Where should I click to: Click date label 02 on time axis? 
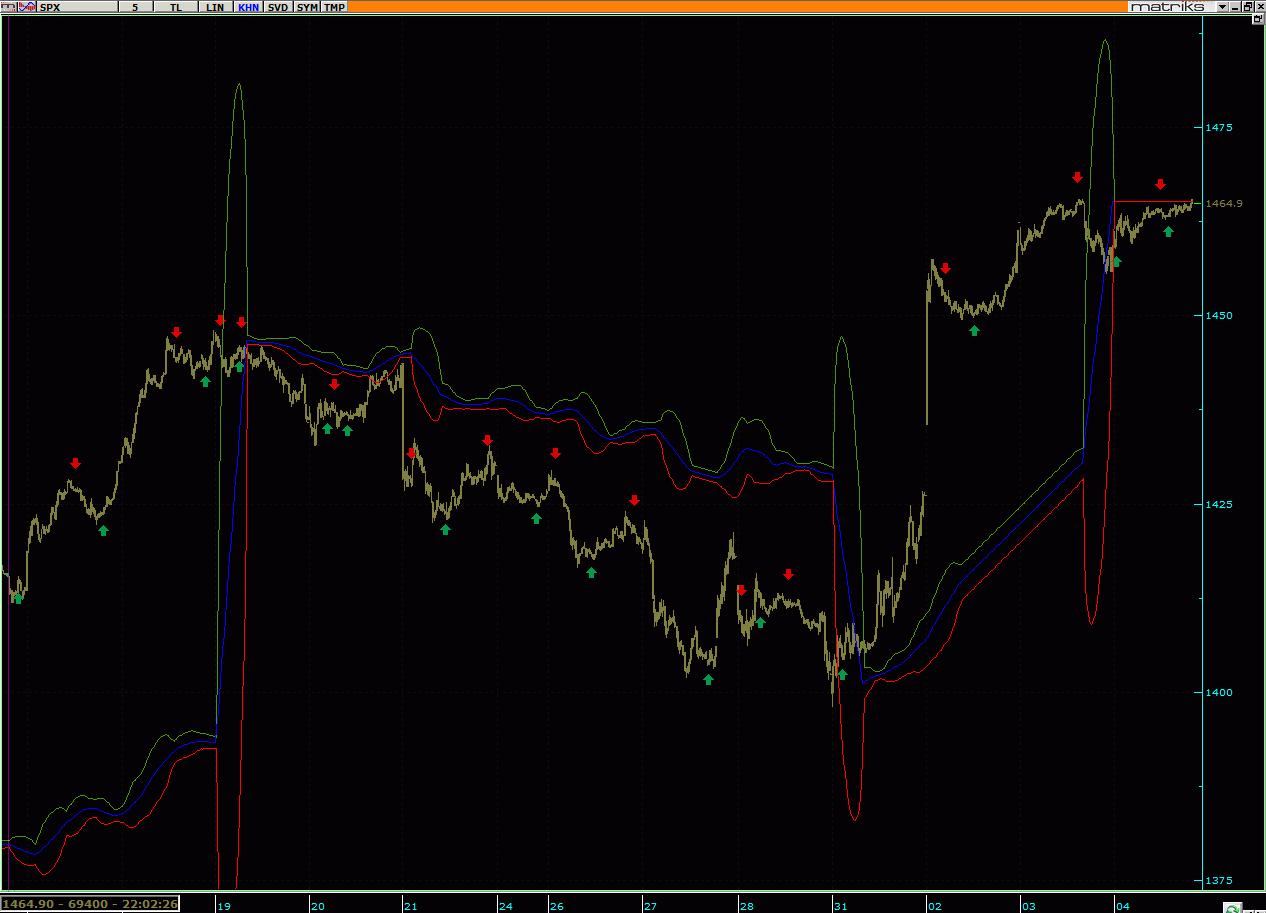click(x=935, y=906)
